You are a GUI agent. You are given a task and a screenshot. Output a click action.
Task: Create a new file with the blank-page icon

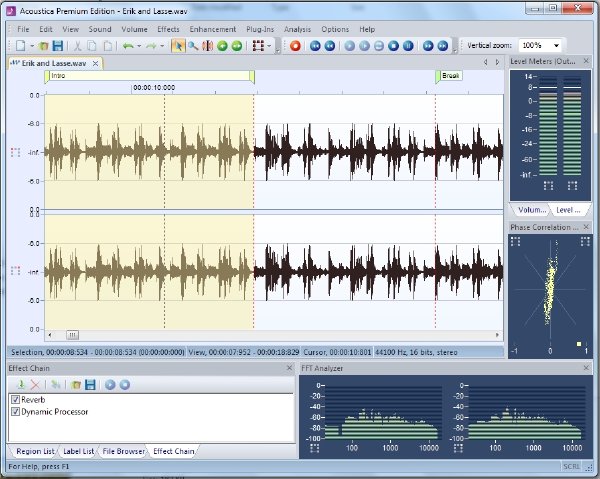pos(21,46)
